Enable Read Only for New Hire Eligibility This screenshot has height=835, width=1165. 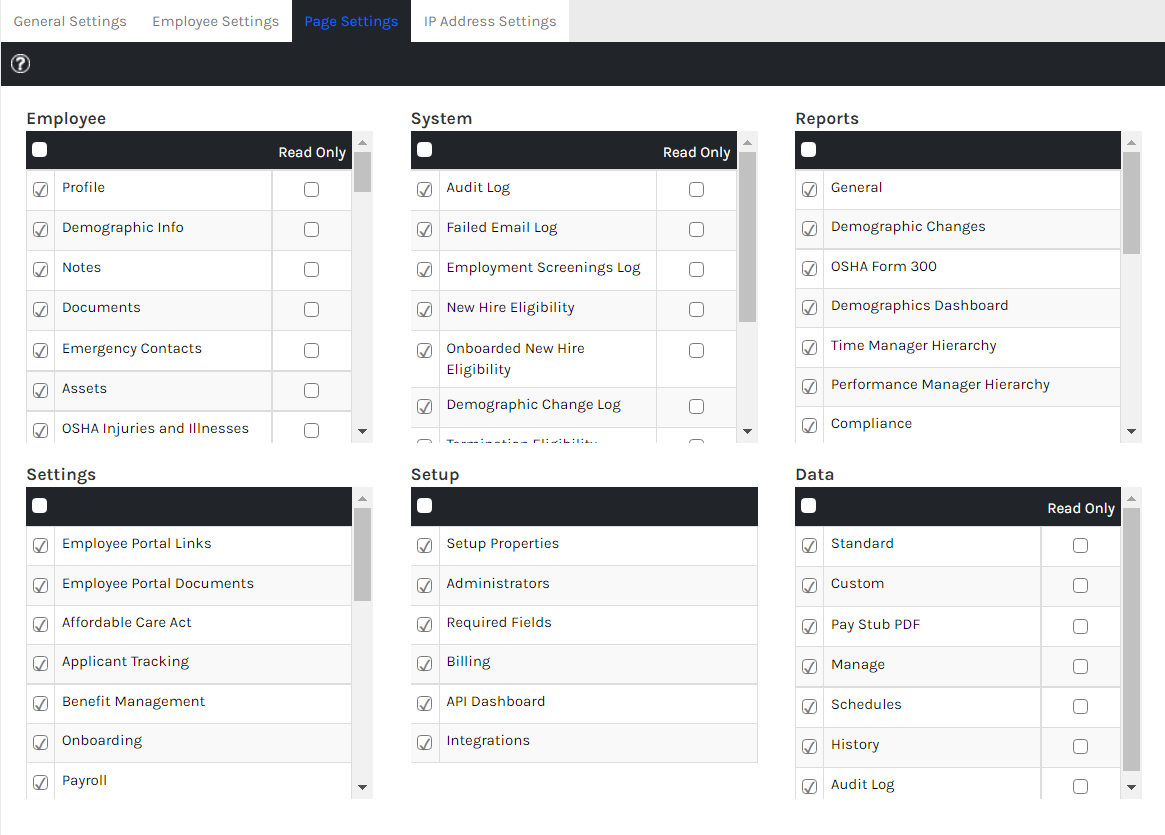696,309
